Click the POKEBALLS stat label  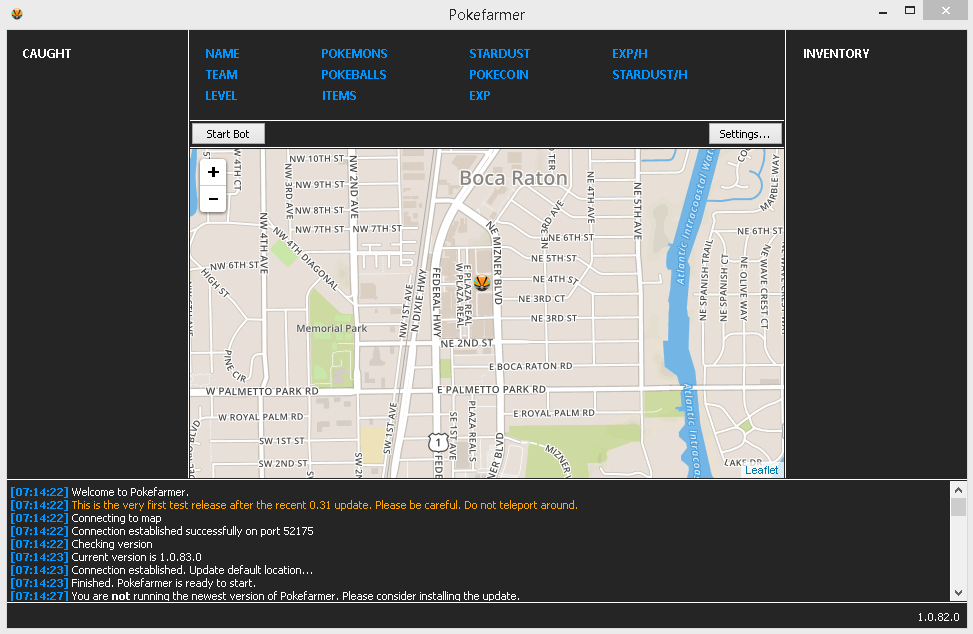click(x=354, y=75)
